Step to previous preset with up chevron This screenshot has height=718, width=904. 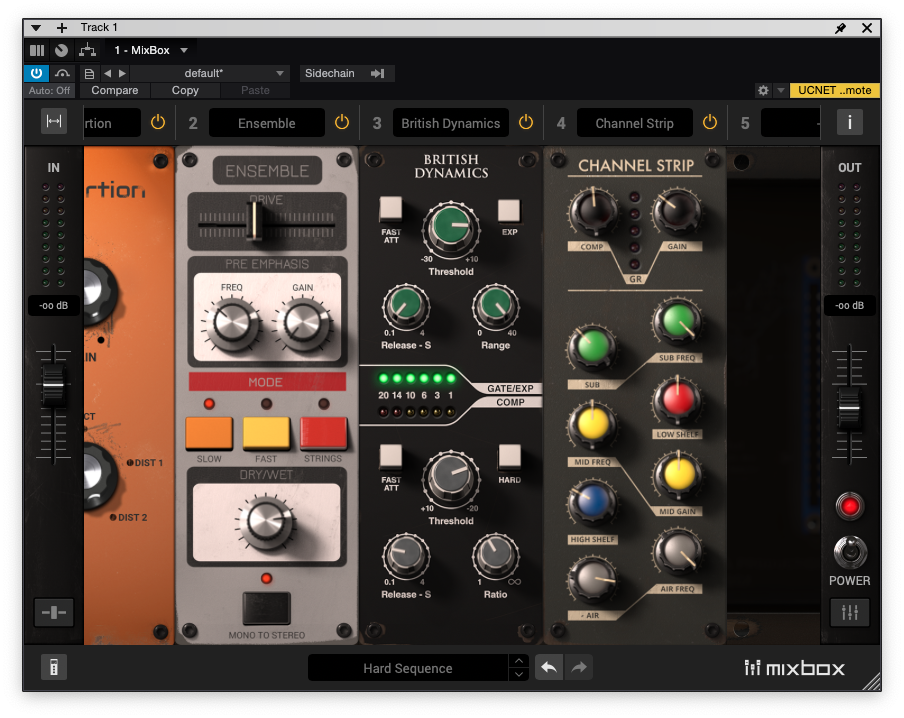click(519, 661)
